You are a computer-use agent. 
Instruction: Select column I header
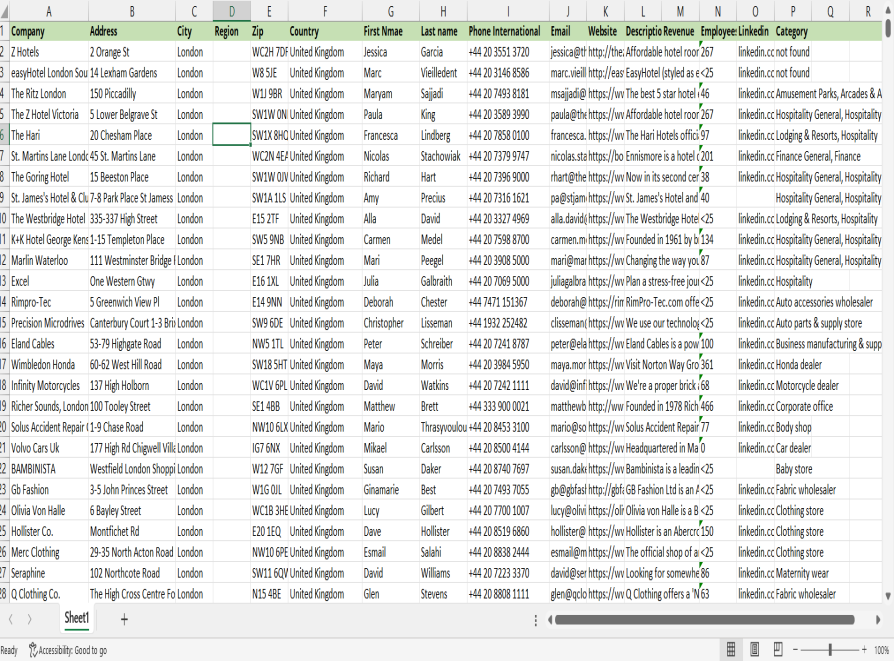coord(508,11)
